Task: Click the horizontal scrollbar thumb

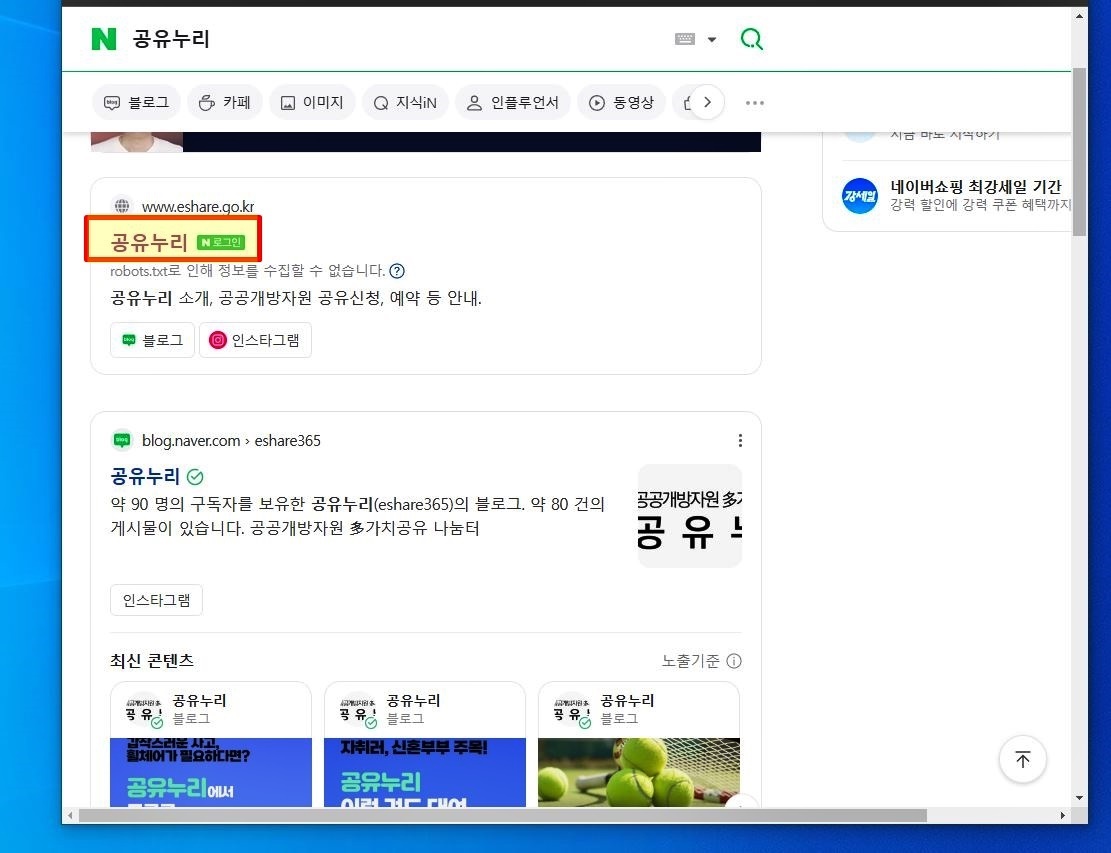Action: 502,815
